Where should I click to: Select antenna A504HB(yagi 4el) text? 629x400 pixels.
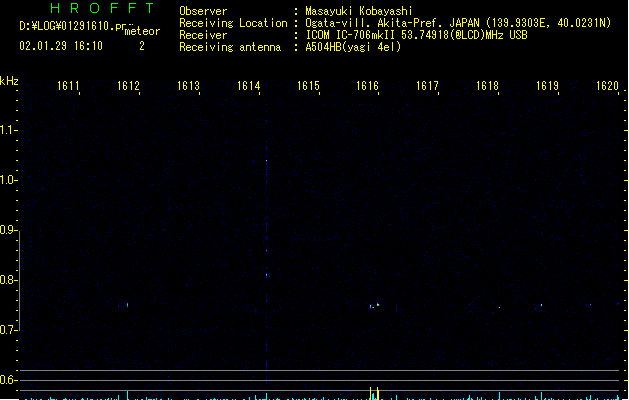coord(353,47)
